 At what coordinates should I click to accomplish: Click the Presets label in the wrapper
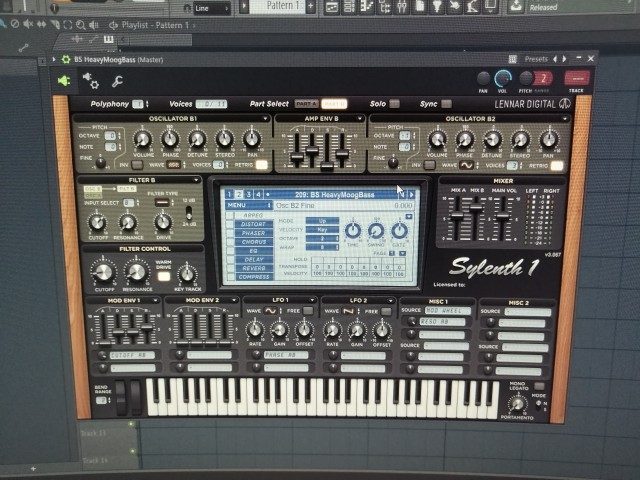click(x=536, y=60)
